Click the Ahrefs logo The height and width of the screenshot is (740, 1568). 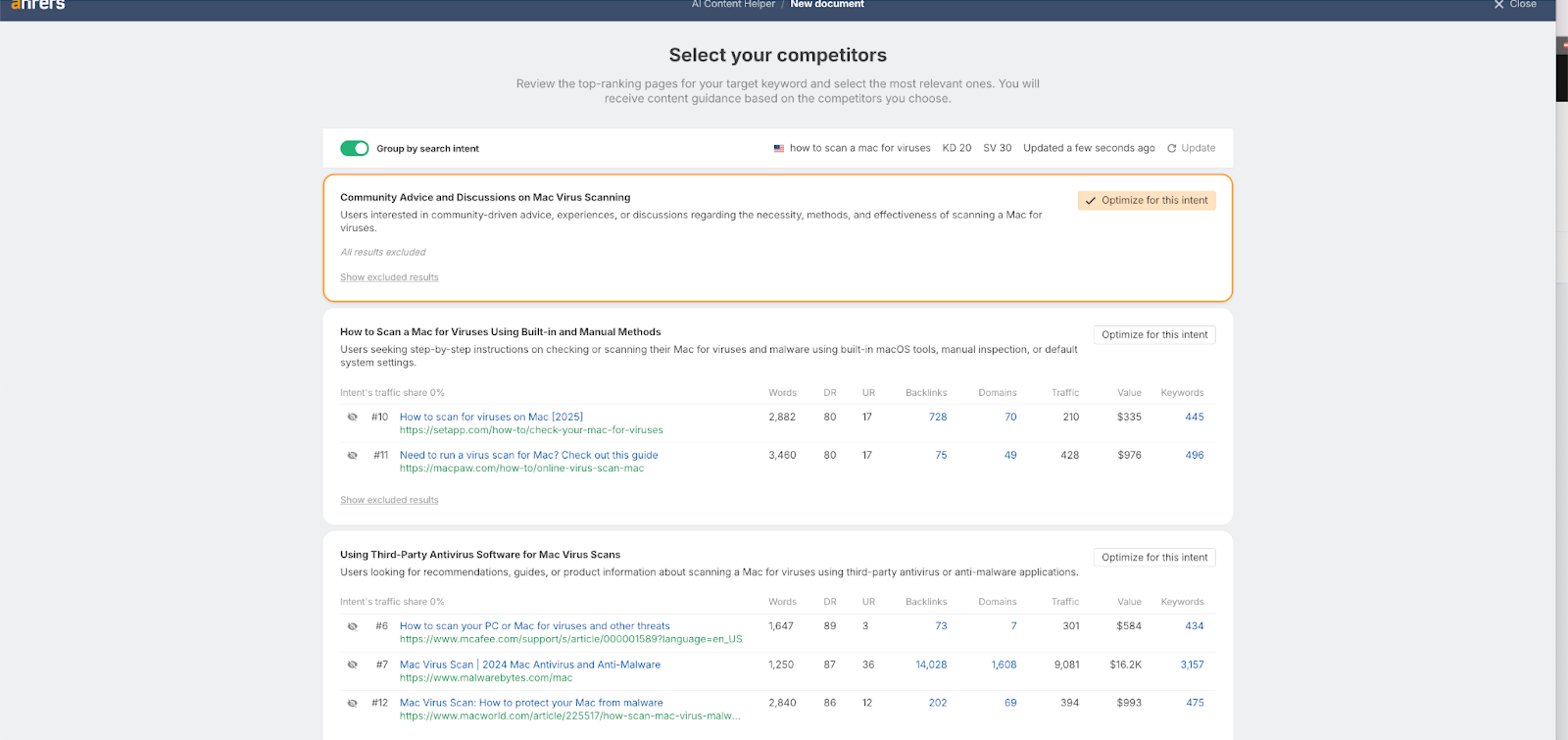coord(37,5)
